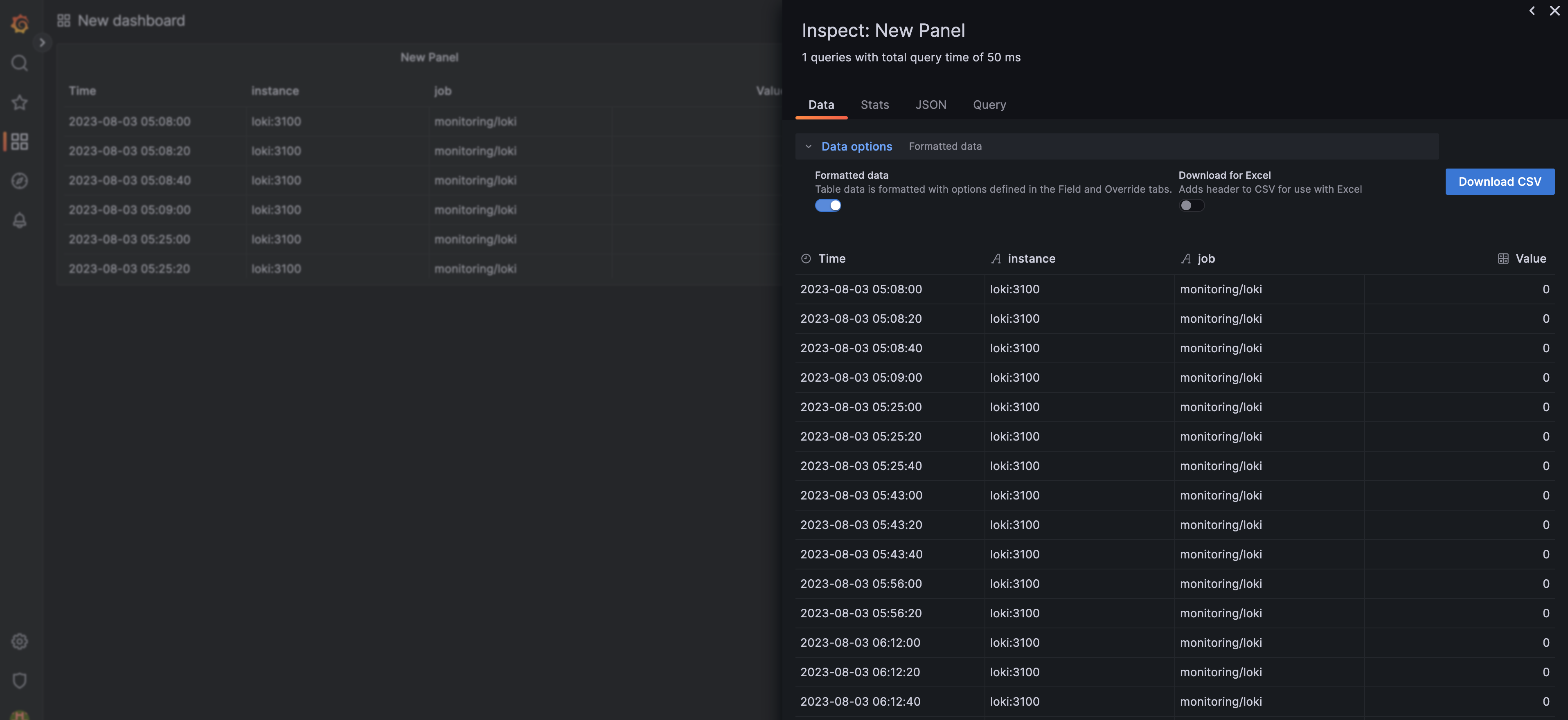Open Explore from the sidebar
The image size is (1568, 720).
20,181
